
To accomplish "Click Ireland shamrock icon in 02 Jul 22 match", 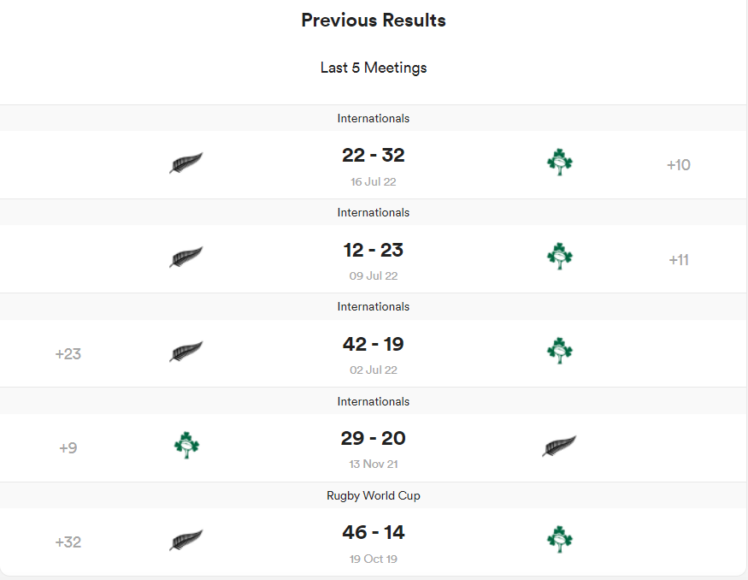I will click(x=560, y=350).
